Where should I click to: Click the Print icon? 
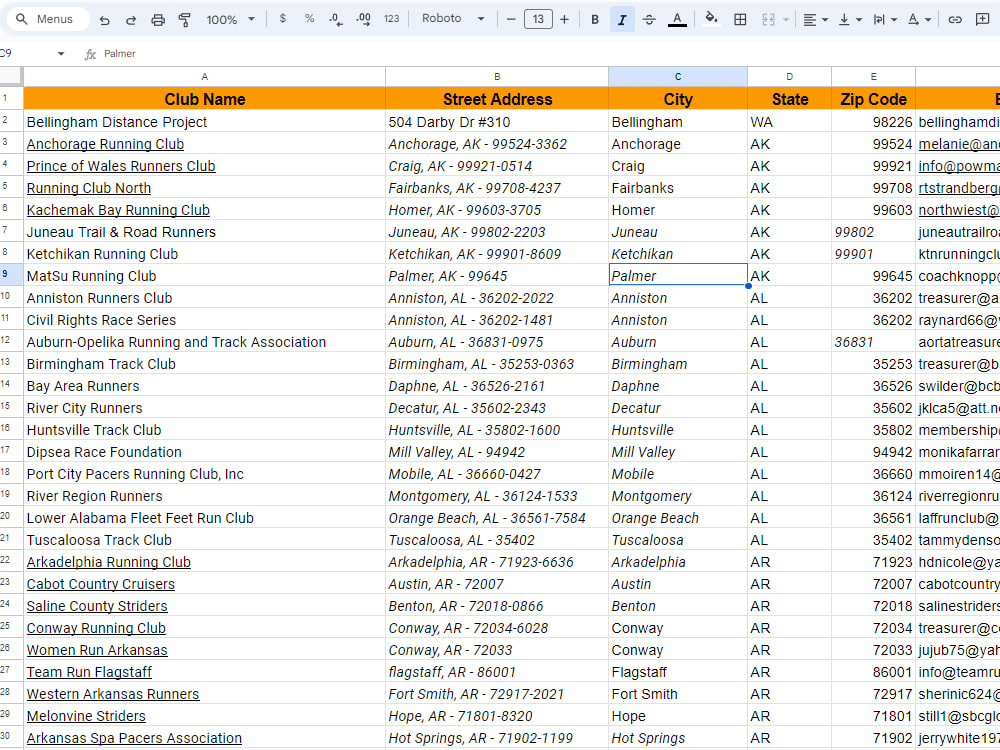(x=158, y=20)
